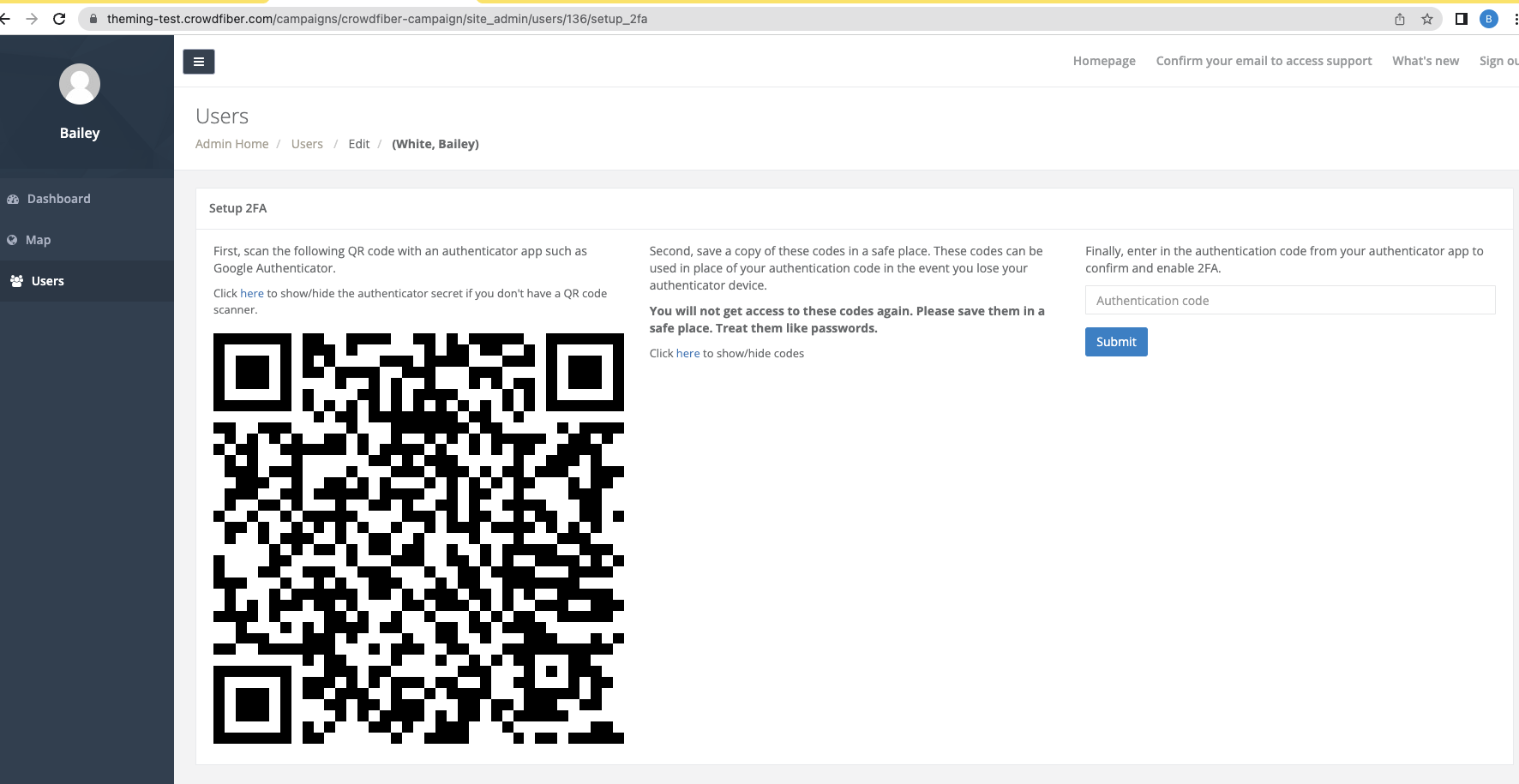Click the Authentication code input field

tap(1289, 300)
